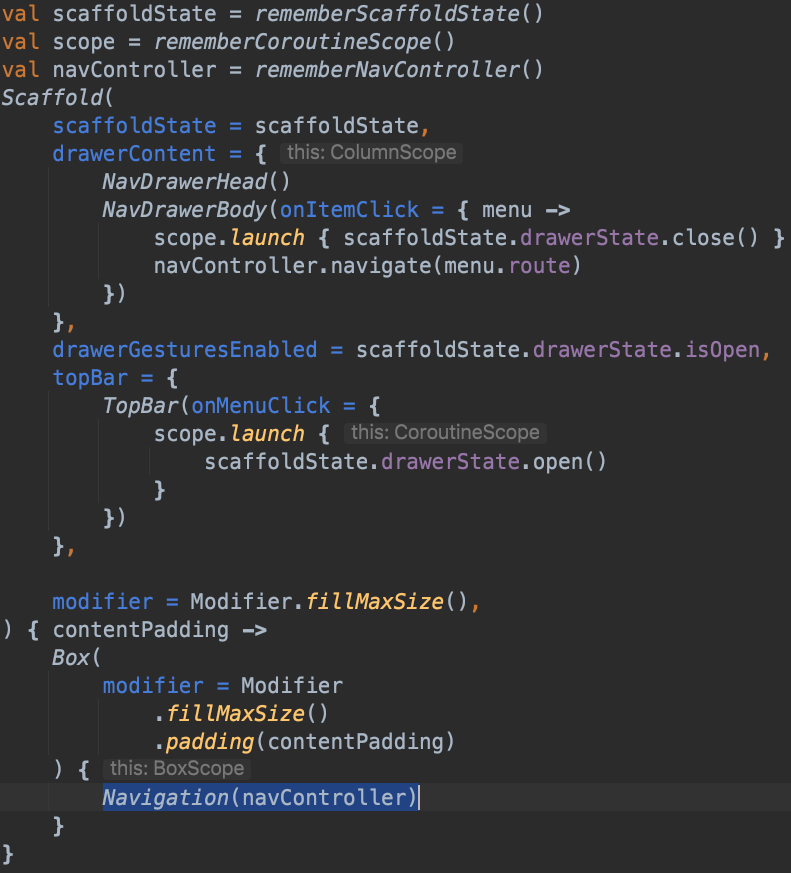The image size is (791, 873).
Task: Click the Box( composable call
Action: click(76, 658)
